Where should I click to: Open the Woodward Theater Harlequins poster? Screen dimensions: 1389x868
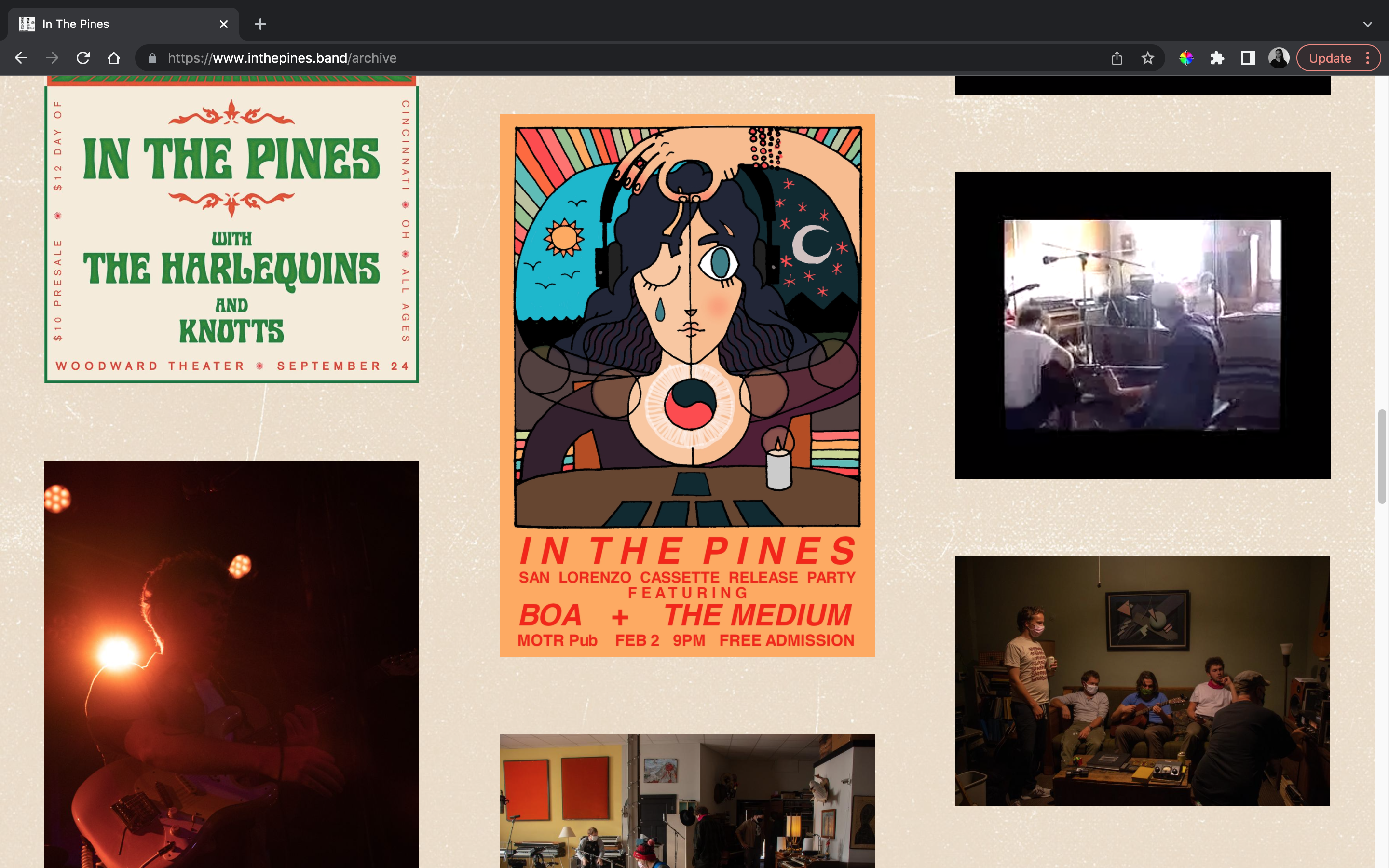[x=232, y=230]
